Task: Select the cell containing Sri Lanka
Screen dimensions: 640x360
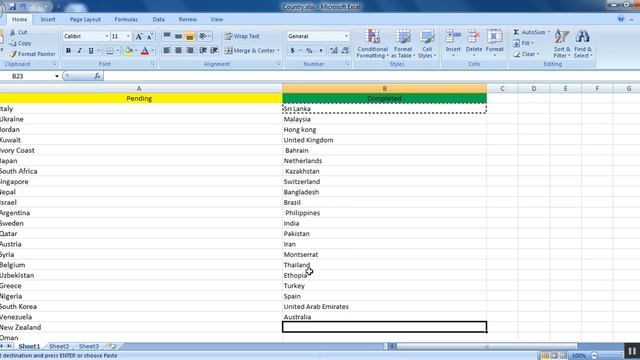Action: point(384,109)
